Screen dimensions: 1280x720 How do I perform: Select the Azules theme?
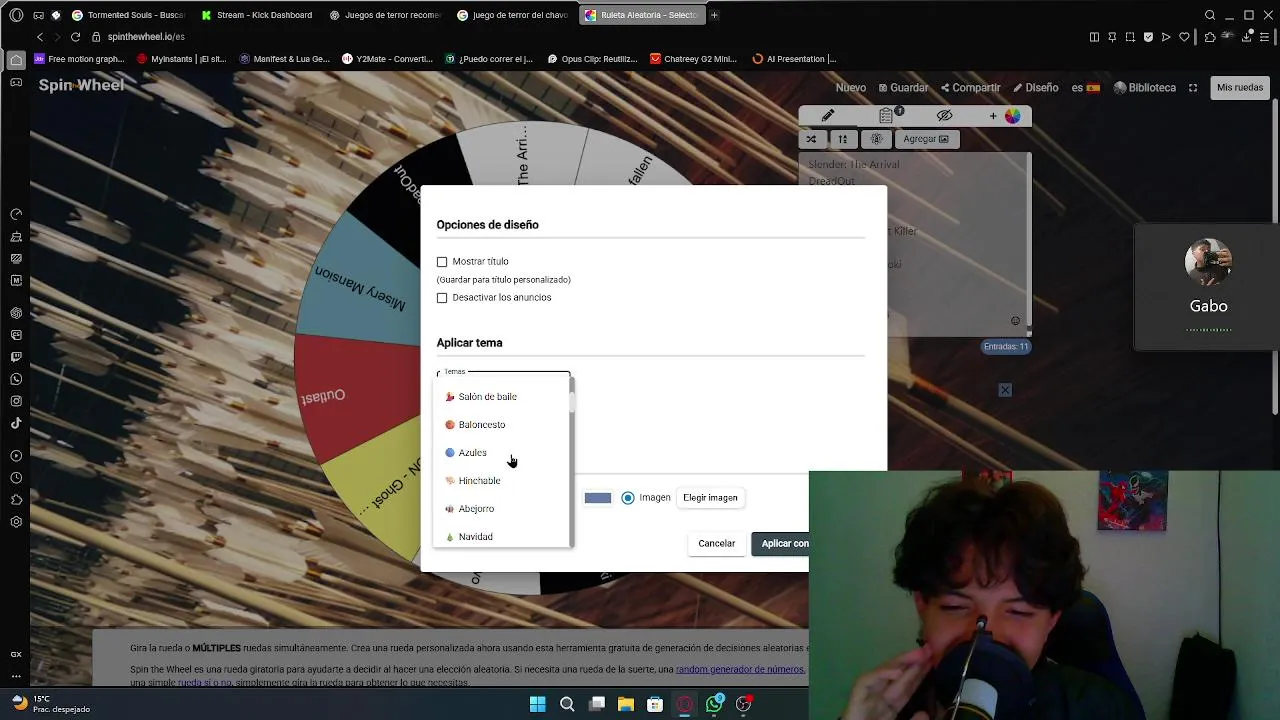(x=501, y=453)
